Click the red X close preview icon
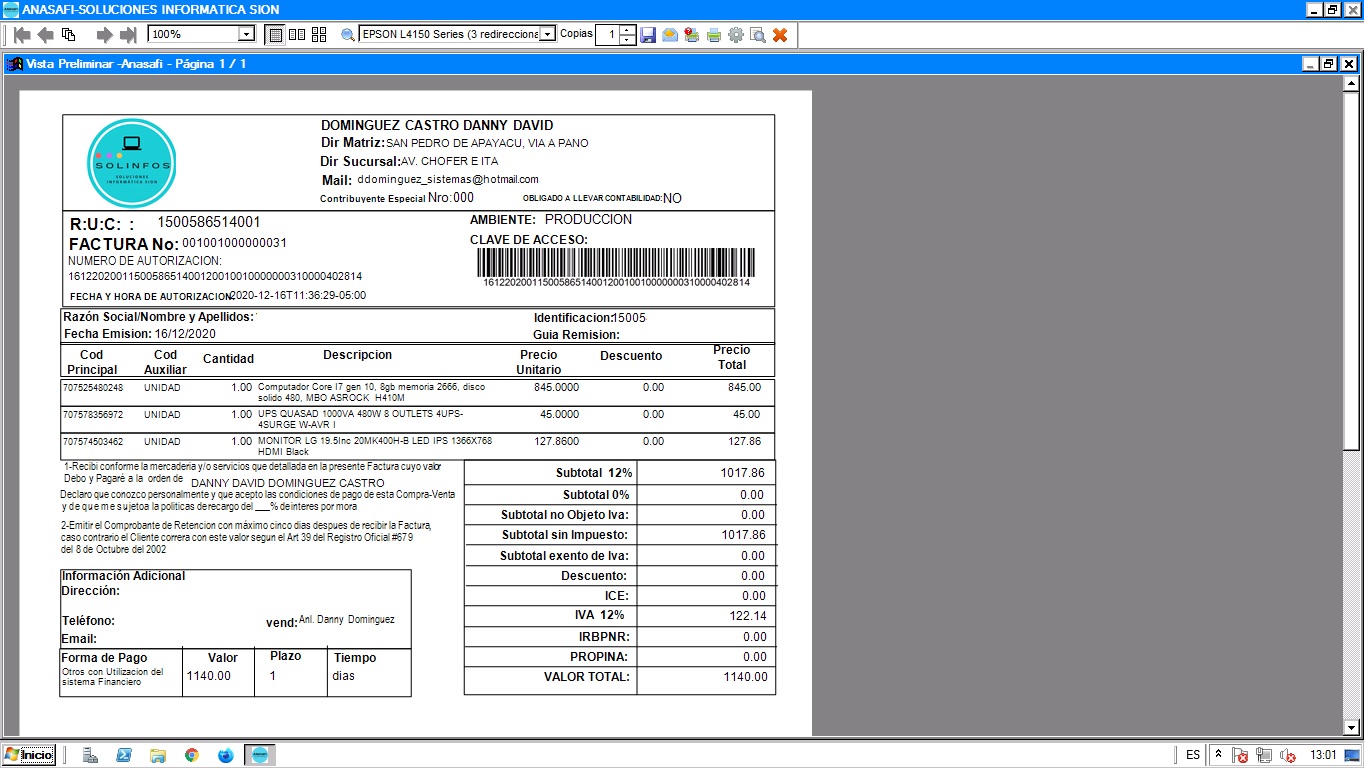The width and height of the screenshot is (1364, 768). coord(780,35)
